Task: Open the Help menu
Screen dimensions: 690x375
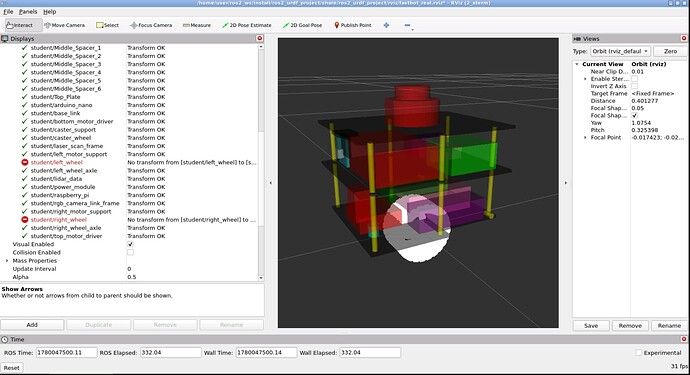Action: click(50, 12)
